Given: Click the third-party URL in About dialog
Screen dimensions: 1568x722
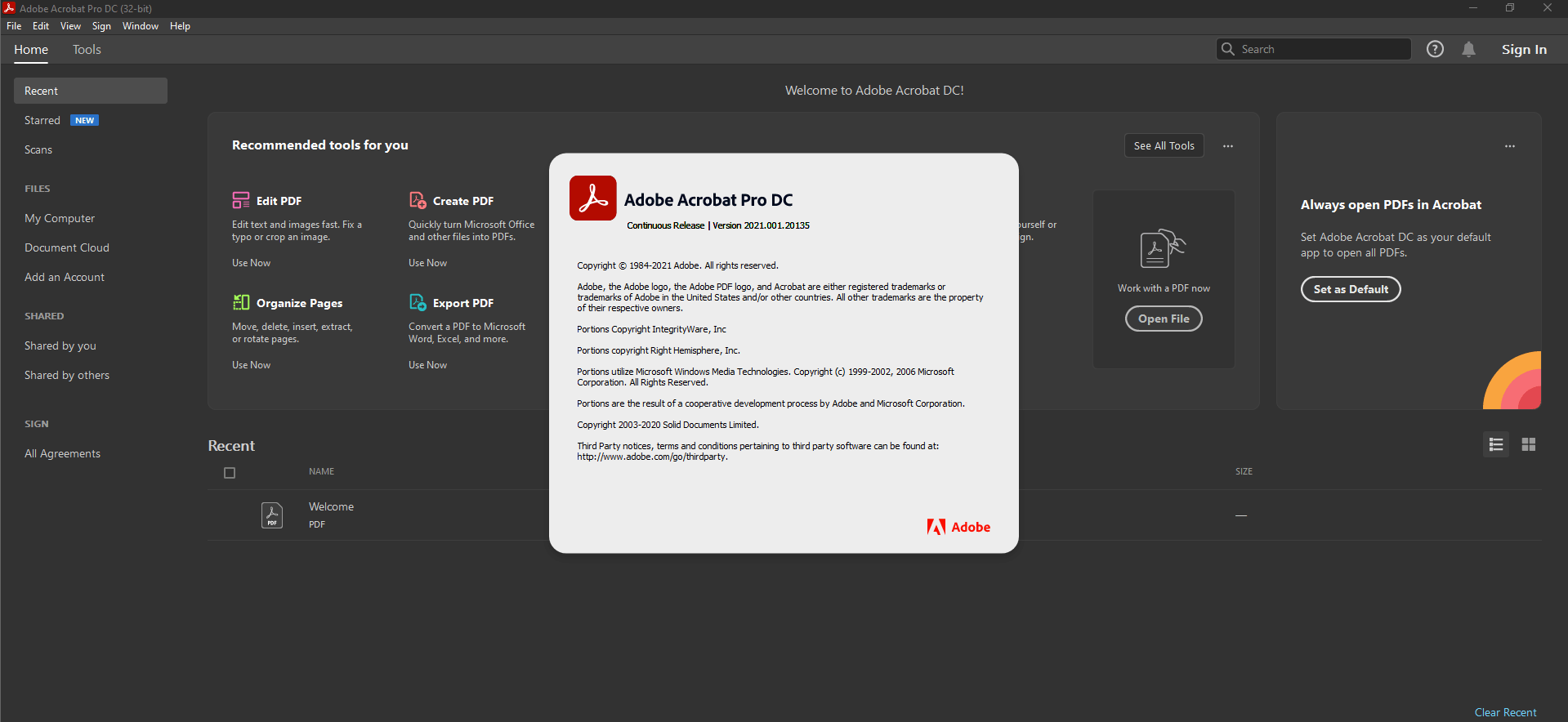Looking at the screenshot, I should [x=652, y=457].
